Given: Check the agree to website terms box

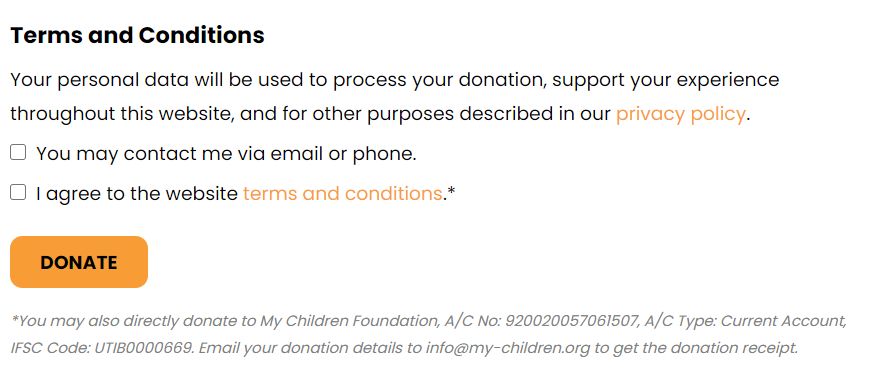Looking at the screenshot, I should coord(18,192).
